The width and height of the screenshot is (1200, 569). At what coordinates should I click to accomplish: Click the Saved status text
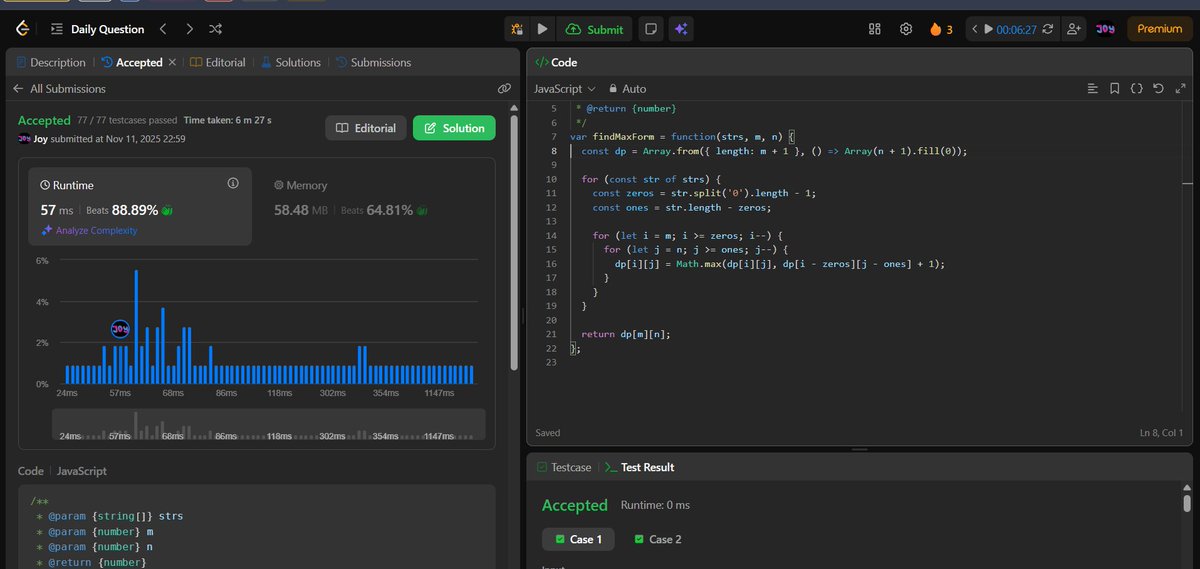click(548, 433)
